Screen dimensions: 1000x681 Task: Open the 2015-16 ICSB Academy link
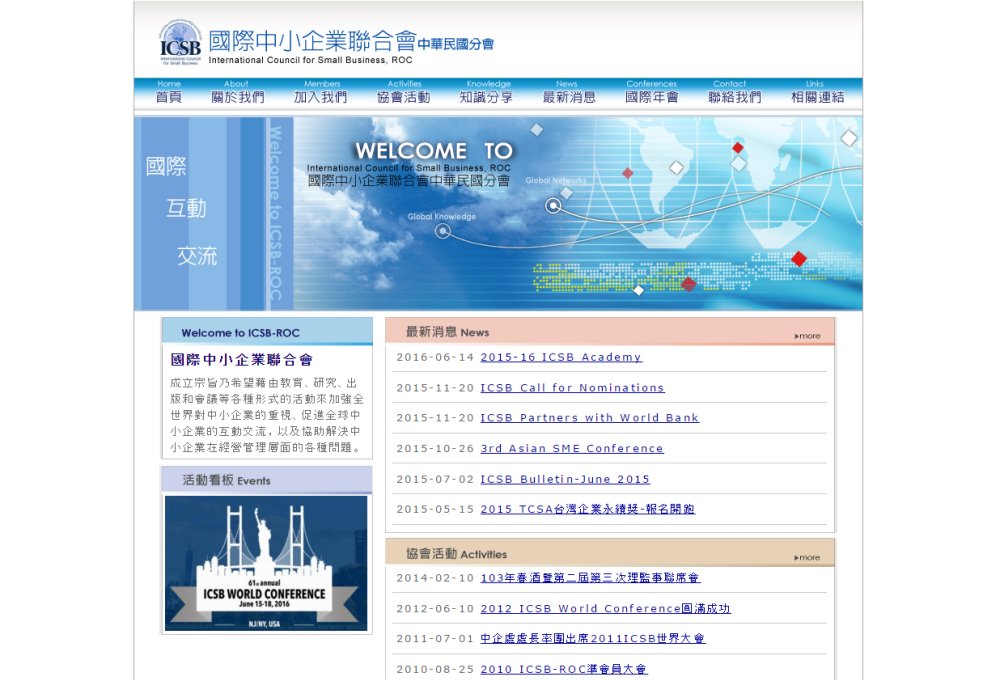point(561,357)
